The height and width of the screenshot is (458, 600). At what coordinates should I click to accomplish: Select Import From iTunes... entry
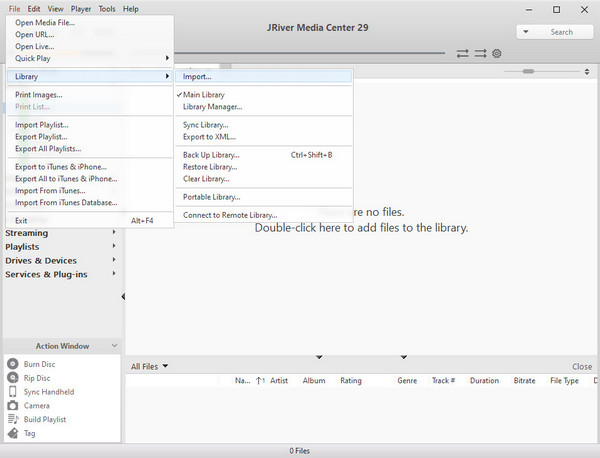[x=90, y=191]
